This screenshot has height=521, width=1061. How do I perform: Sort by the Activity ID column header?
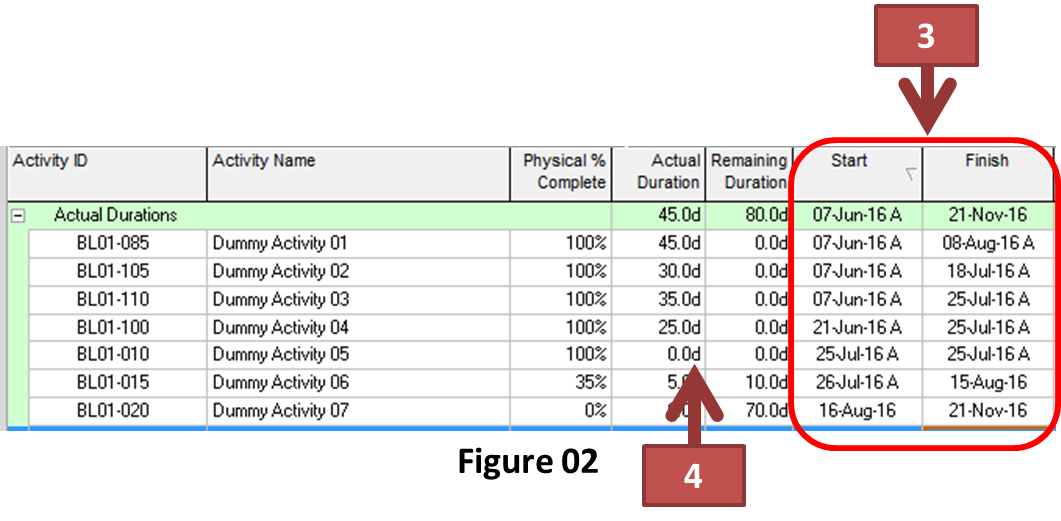coord(106,174)
